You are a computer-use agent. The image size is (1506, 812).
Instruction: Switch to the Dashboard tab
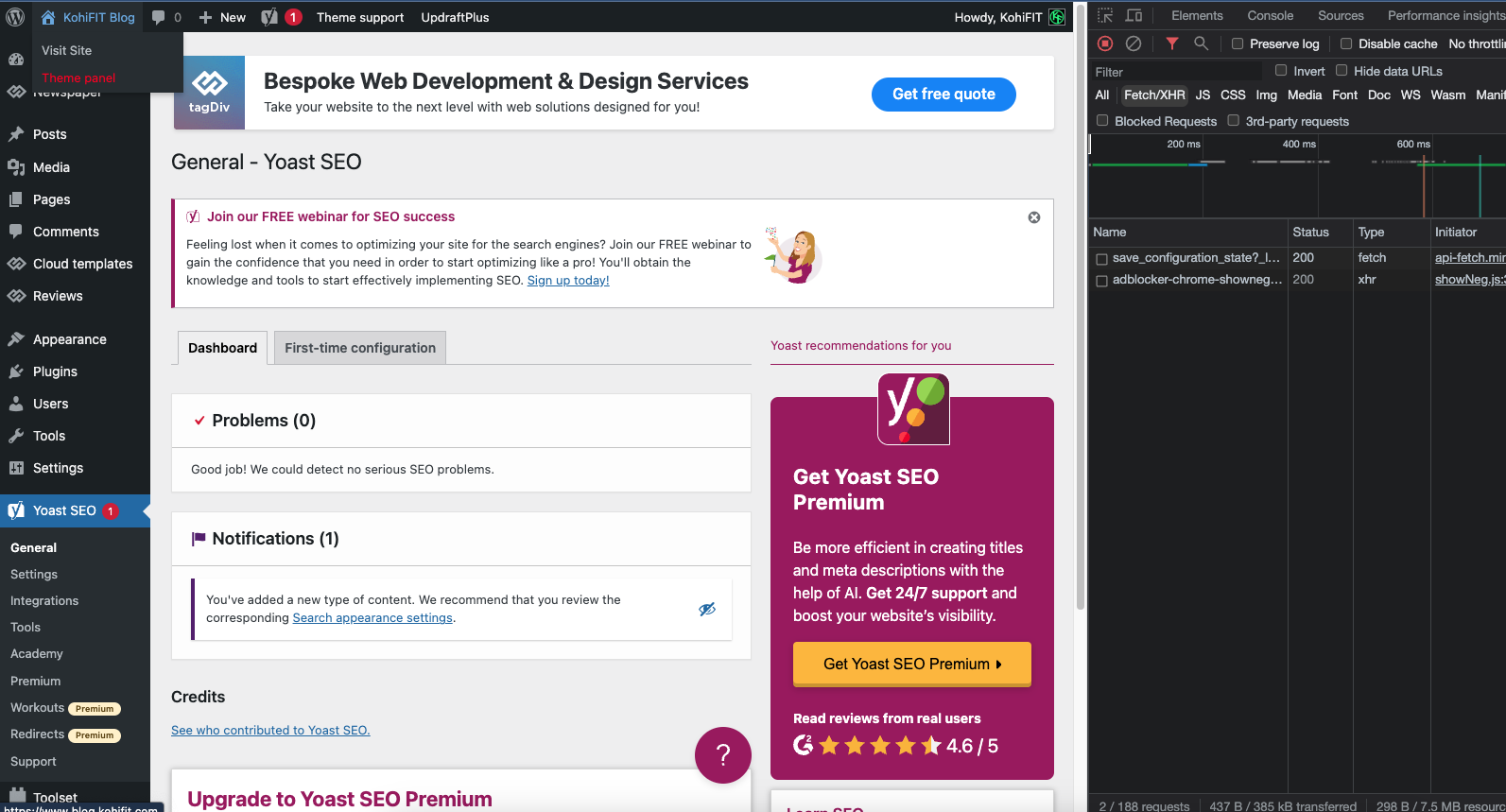point(222,348)
